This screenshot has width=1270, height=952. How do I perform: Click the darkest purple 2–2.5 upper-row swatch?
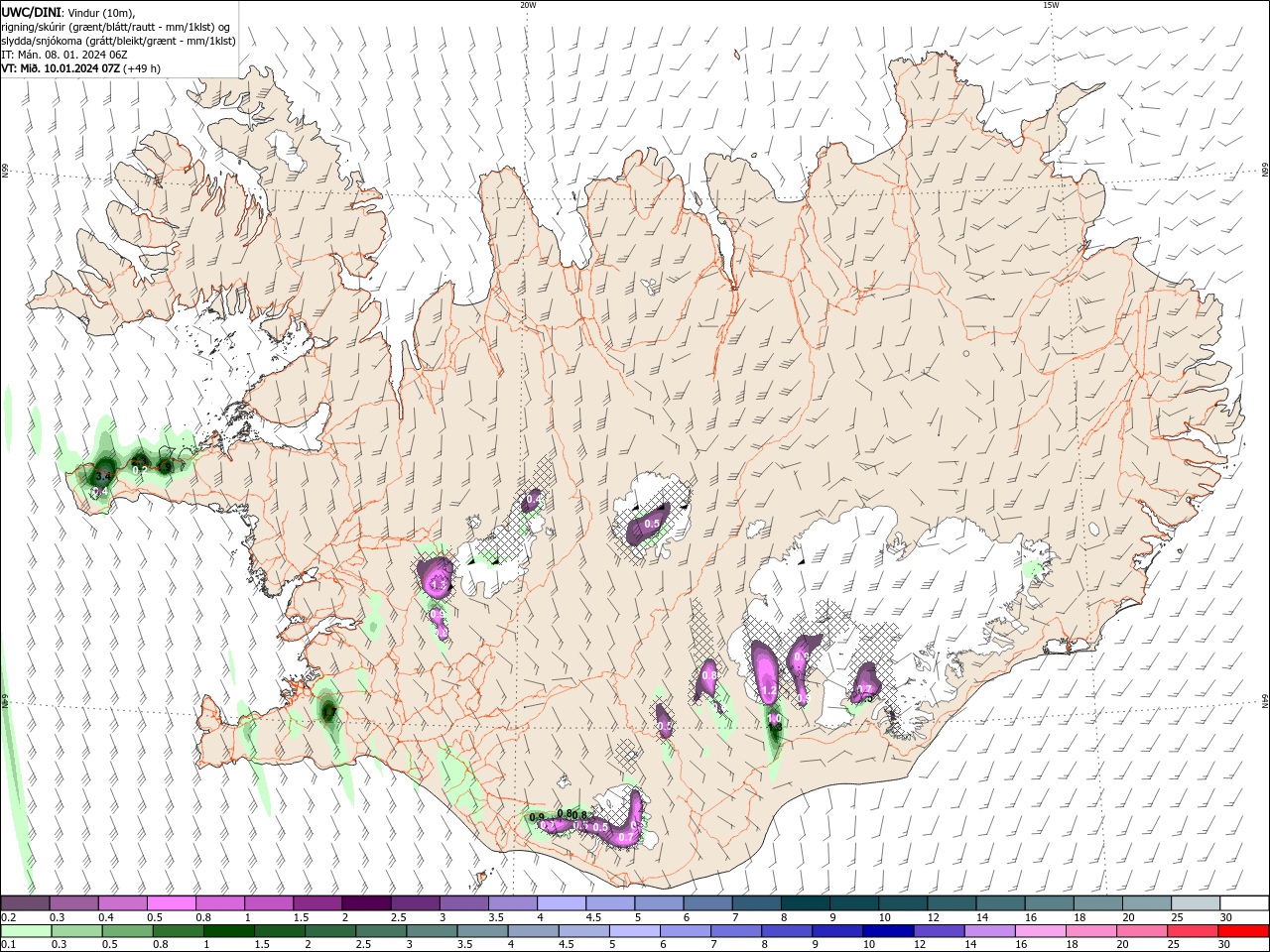(366, 903)
